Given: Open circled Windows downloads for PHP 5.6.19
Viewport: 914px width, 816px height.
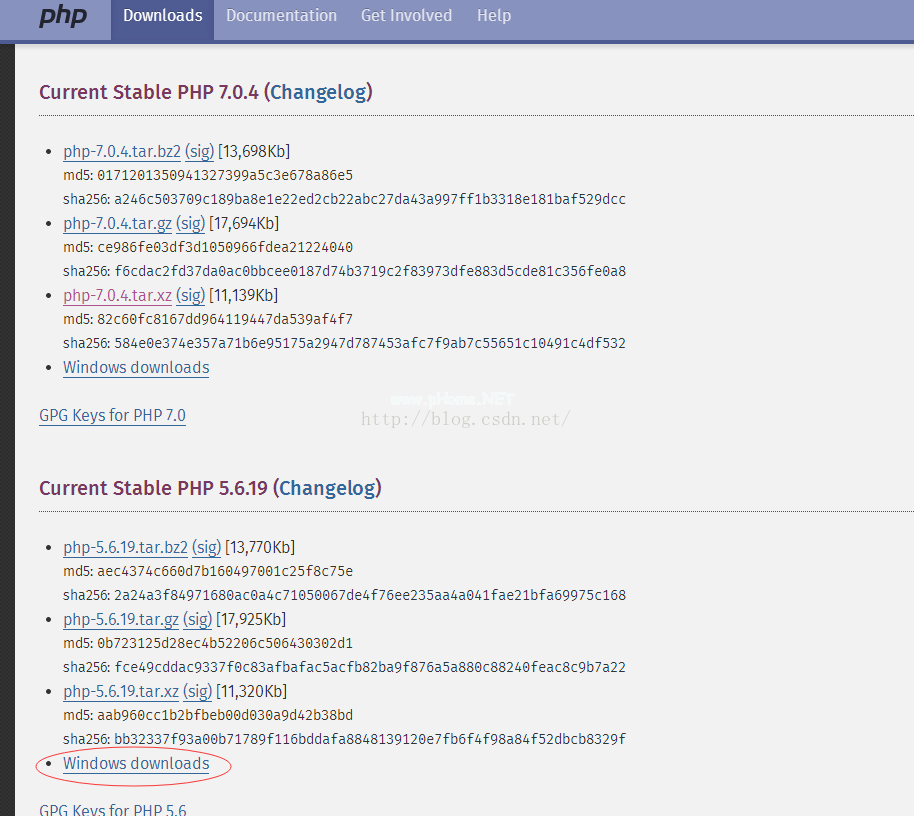Looking at the screenshot, I should point(136,764).
